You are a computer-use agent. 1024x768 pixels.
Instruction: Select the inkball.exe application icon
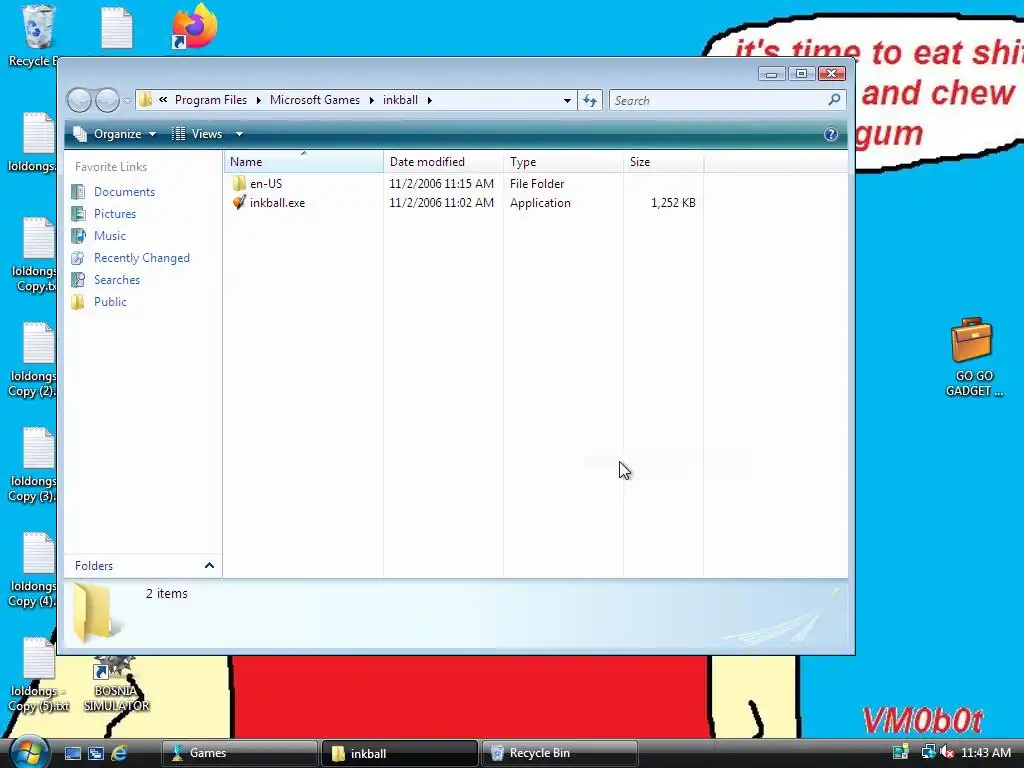click(239, 202)
